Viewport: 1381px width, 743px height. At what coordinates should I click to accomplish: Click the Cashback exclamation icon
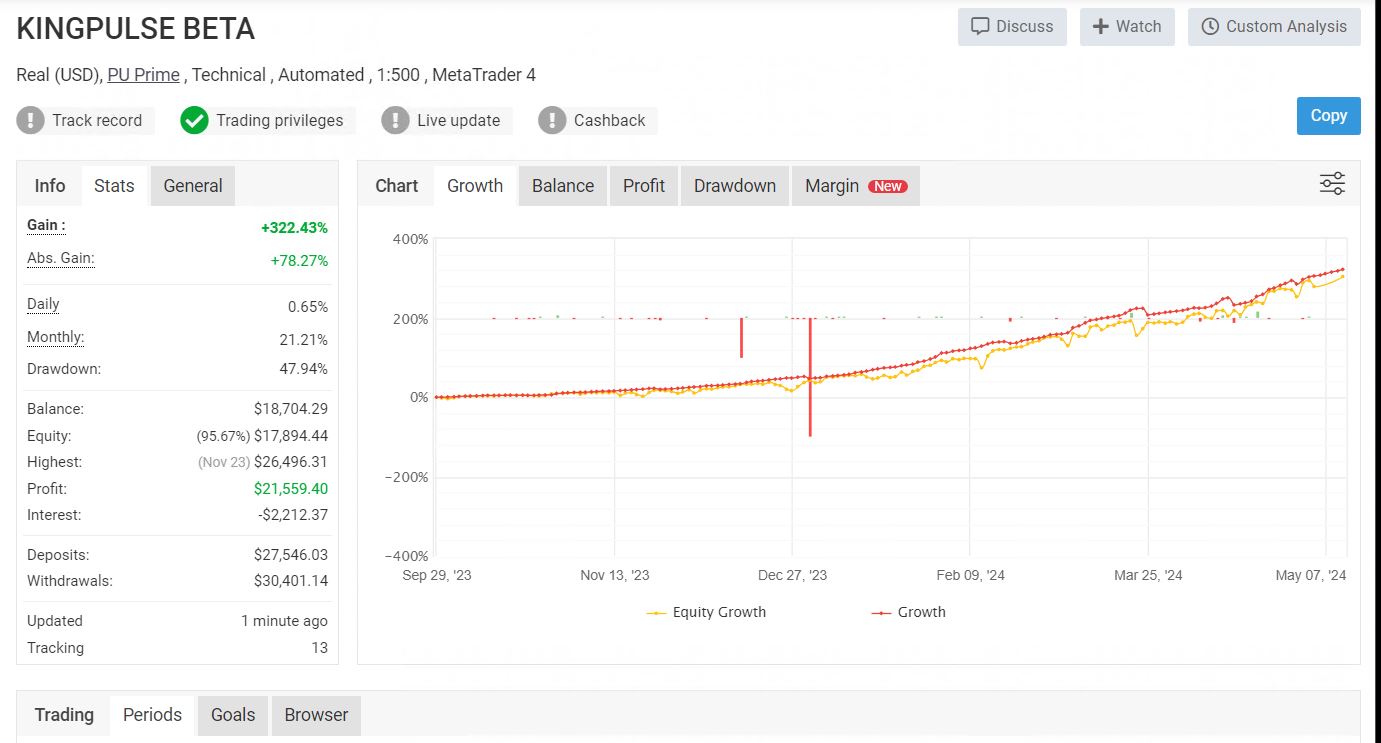pos(552,121)
